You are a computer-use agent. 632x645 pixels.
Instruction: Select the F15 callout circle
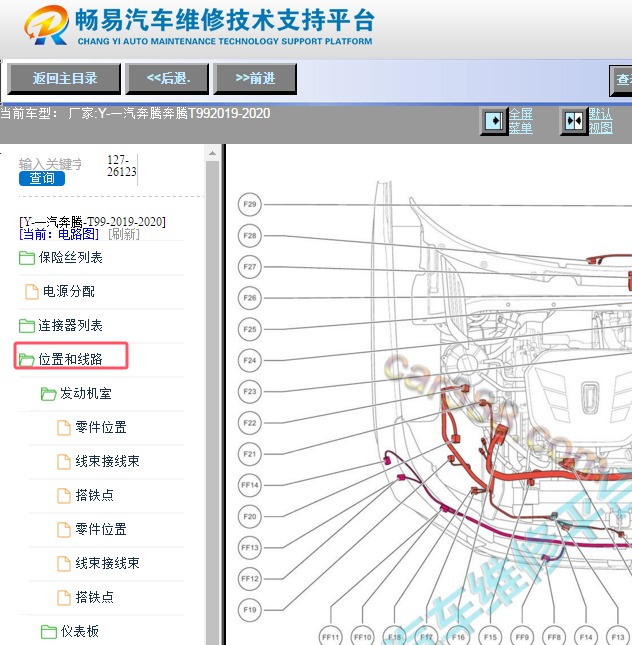tap(490, 636)
